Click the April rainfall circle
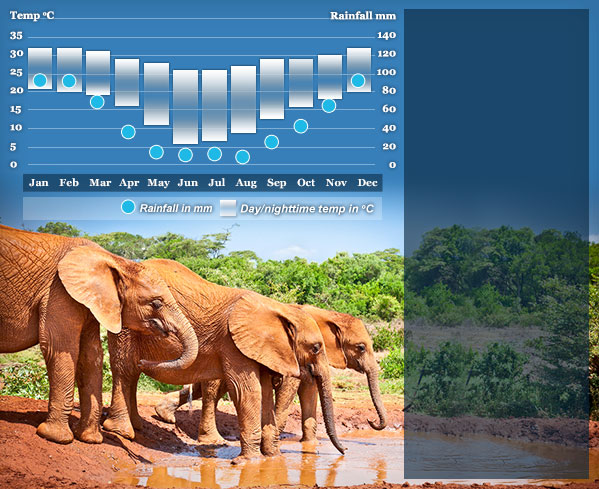Viewport: 599px width, 489px height. pos(128,132)
